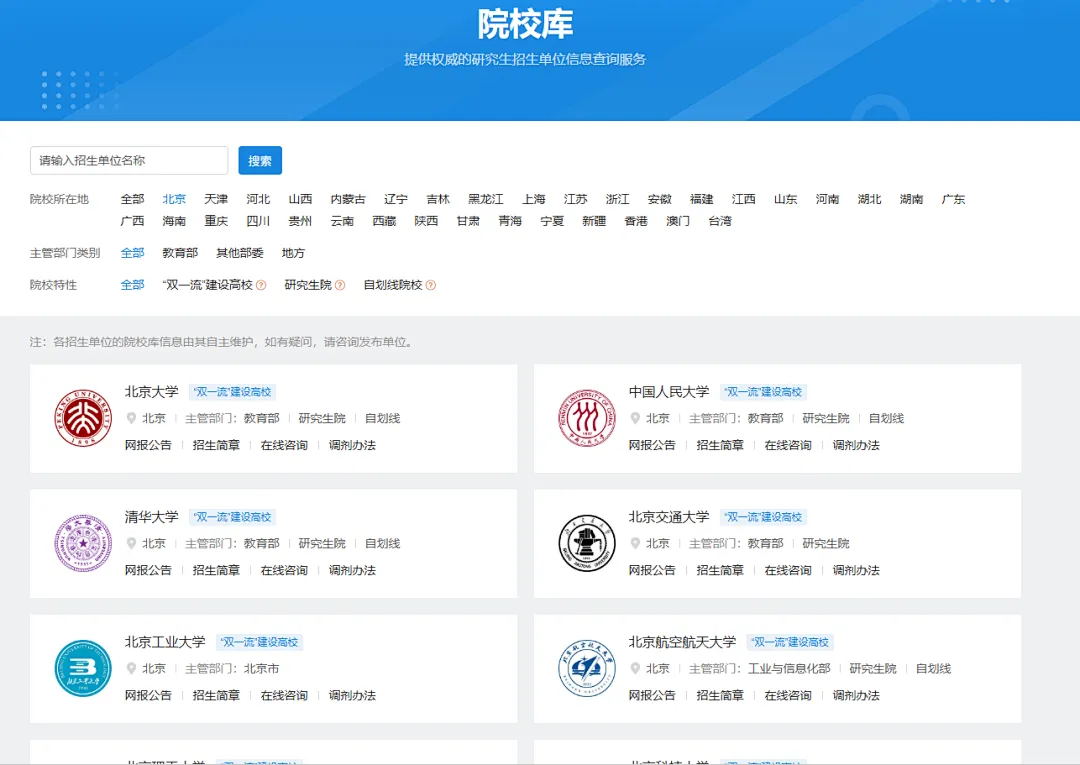Open 网报公告 for 北京交通大学
Image resolution: width=1080 pixels, height=765 pixels.
(x=652, y=570)
